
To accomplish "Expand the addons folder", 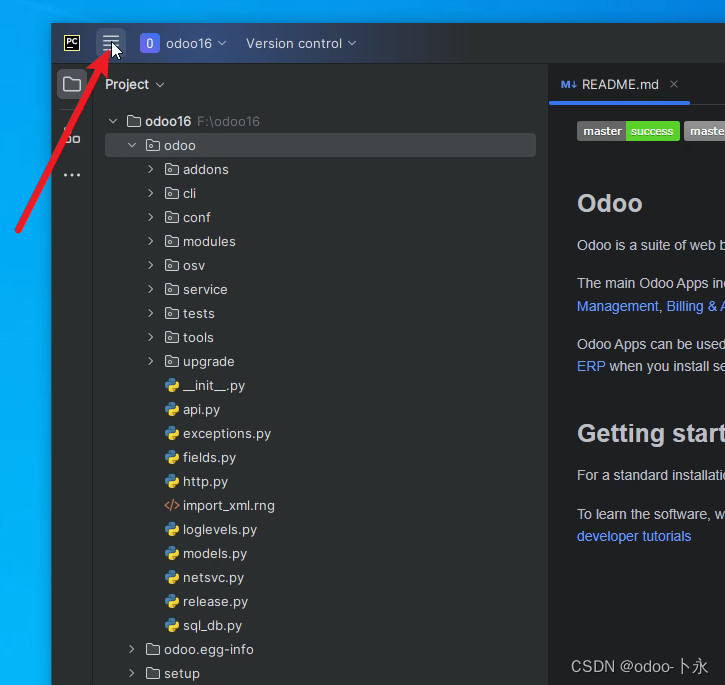I will (x=151, y=169).
